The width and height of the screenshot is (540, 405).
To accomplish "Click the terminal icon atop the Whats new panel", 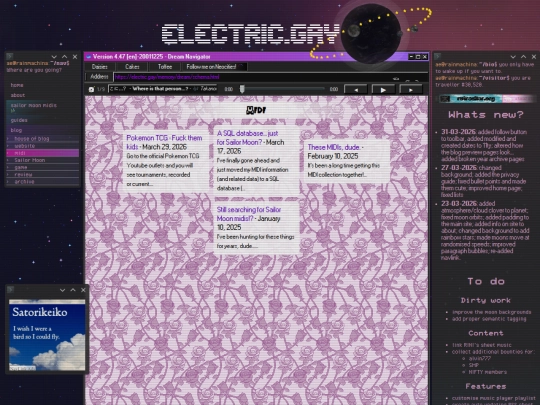I will pos(437,56).
